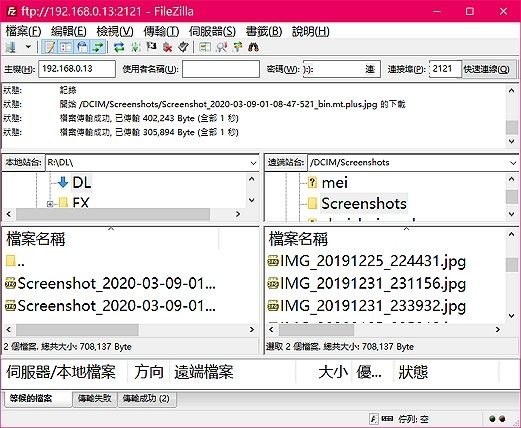Open remote site path dropdown /DCIM/Screenshots
This screenshot has width=521, height=428.
[x=513, y=163]
